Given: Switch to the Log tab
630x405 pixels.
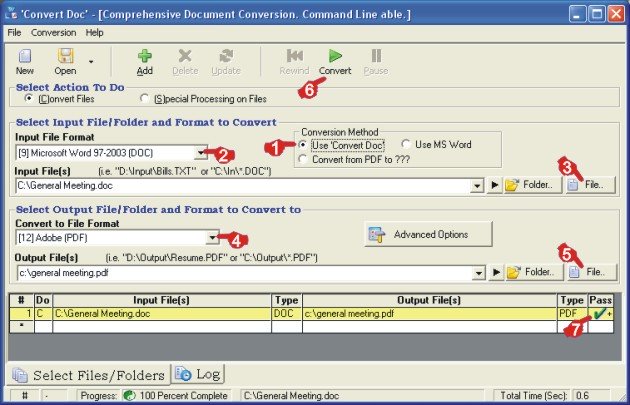Looking at the screenshot, I should (198, 374).
